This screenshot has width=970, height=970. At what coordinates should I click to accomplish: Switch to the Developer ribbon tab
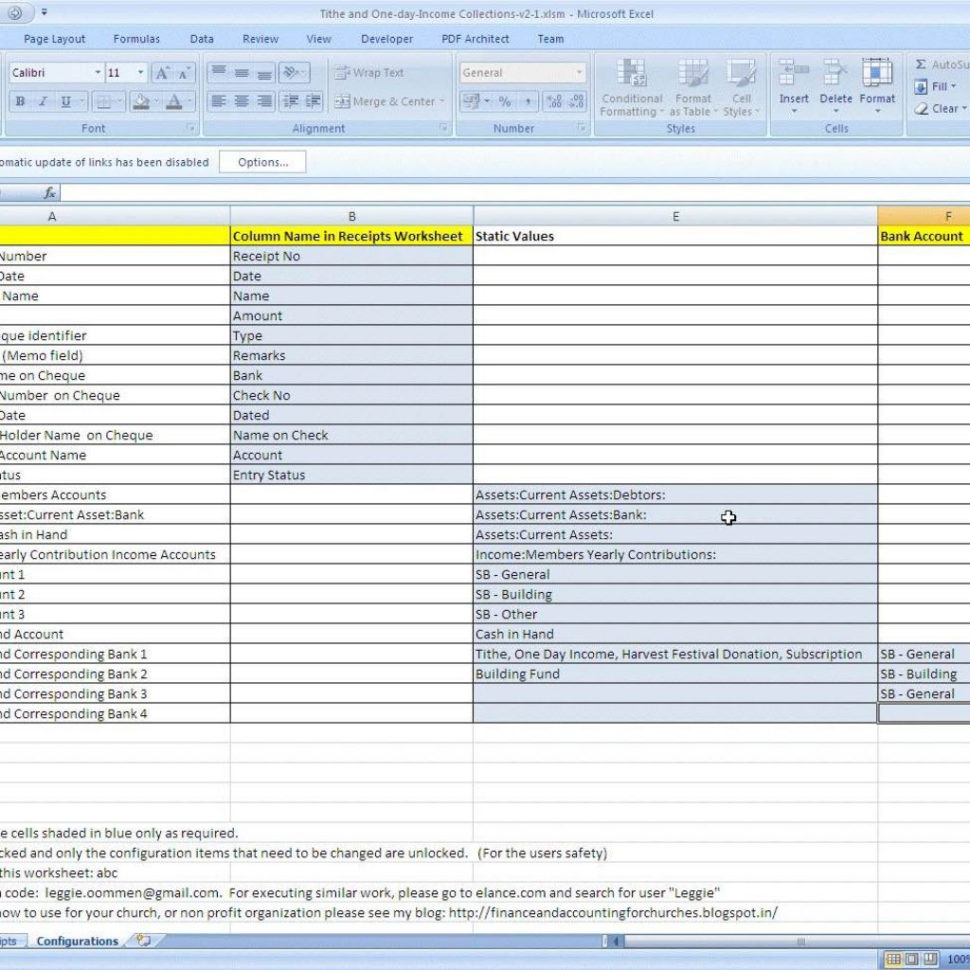[x=386, y=39]
